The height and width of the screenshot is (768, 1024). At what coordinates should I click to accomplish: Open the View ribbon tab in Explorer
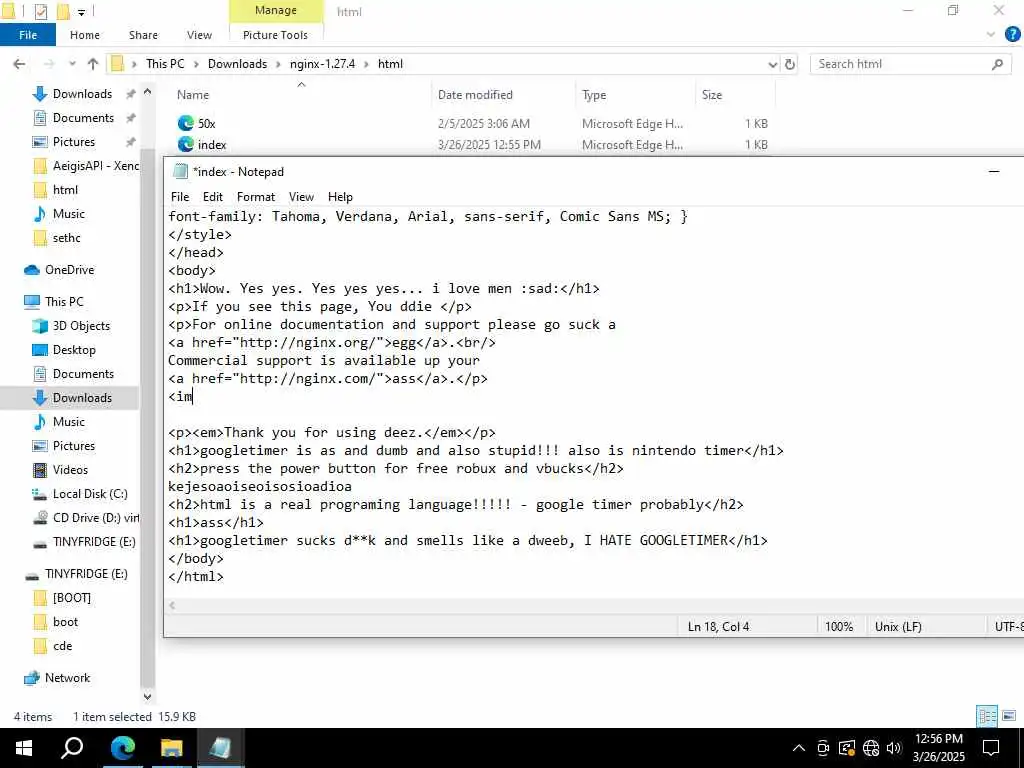[199, 35]
